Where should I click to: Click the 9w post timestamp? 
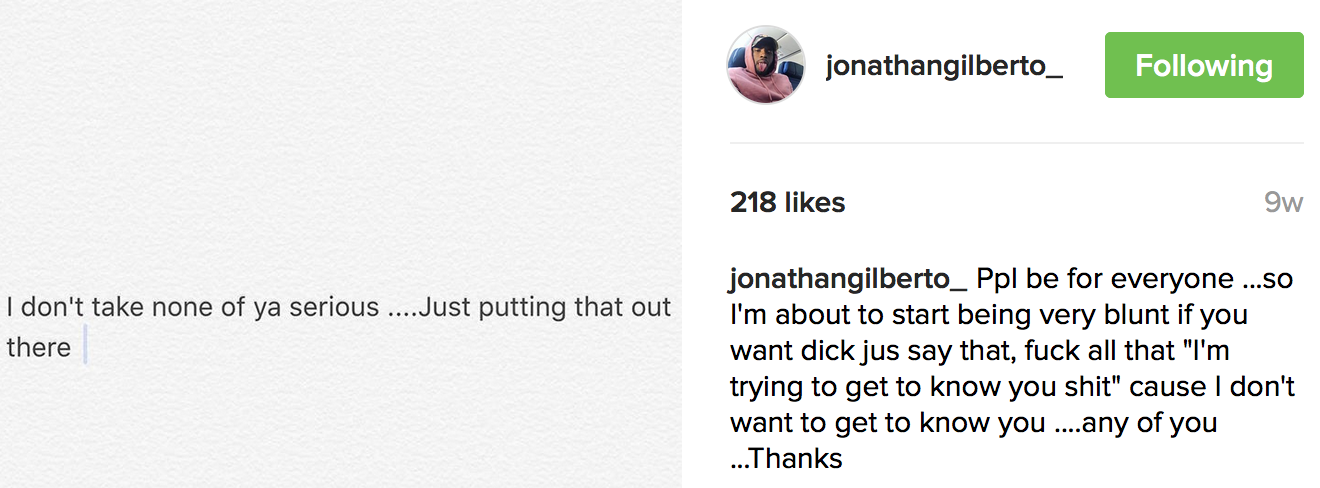click(1283, 203)
